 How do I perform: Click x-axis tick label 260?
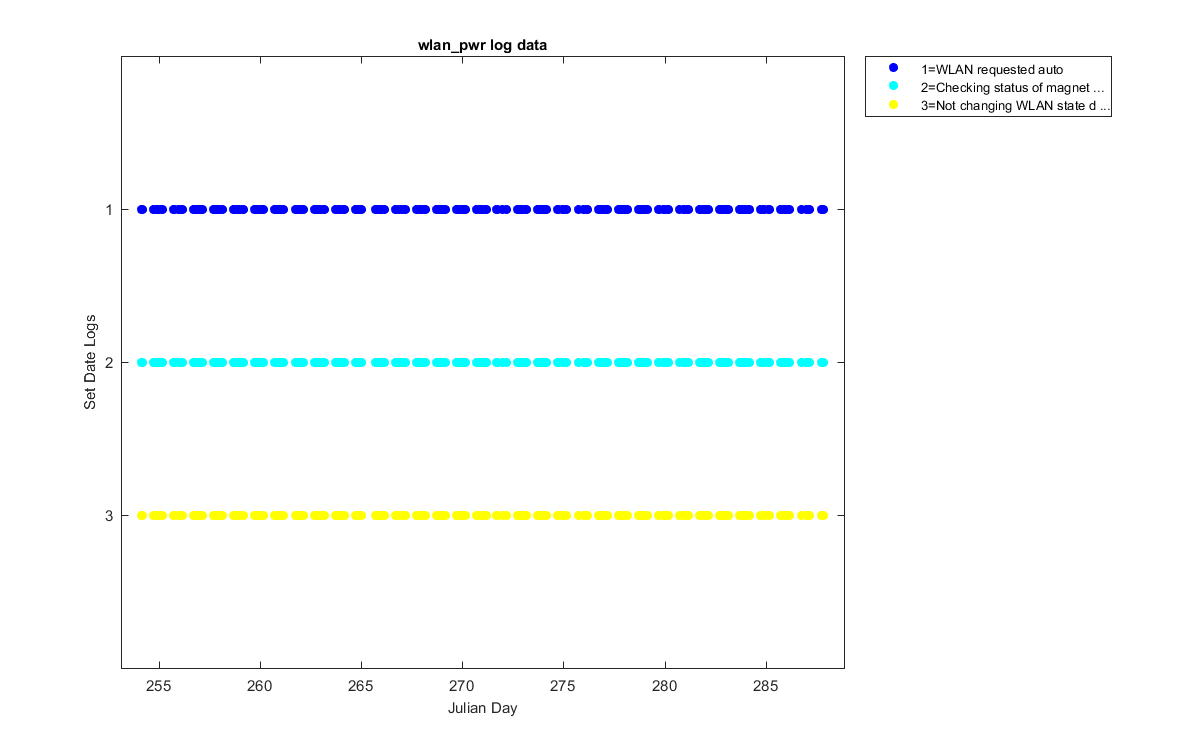[260, 687]
